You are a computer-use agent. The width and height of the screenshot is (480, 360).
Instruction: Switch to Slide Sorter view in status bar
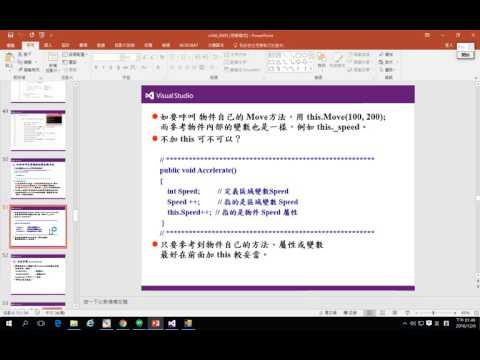[x=383, y=313]
